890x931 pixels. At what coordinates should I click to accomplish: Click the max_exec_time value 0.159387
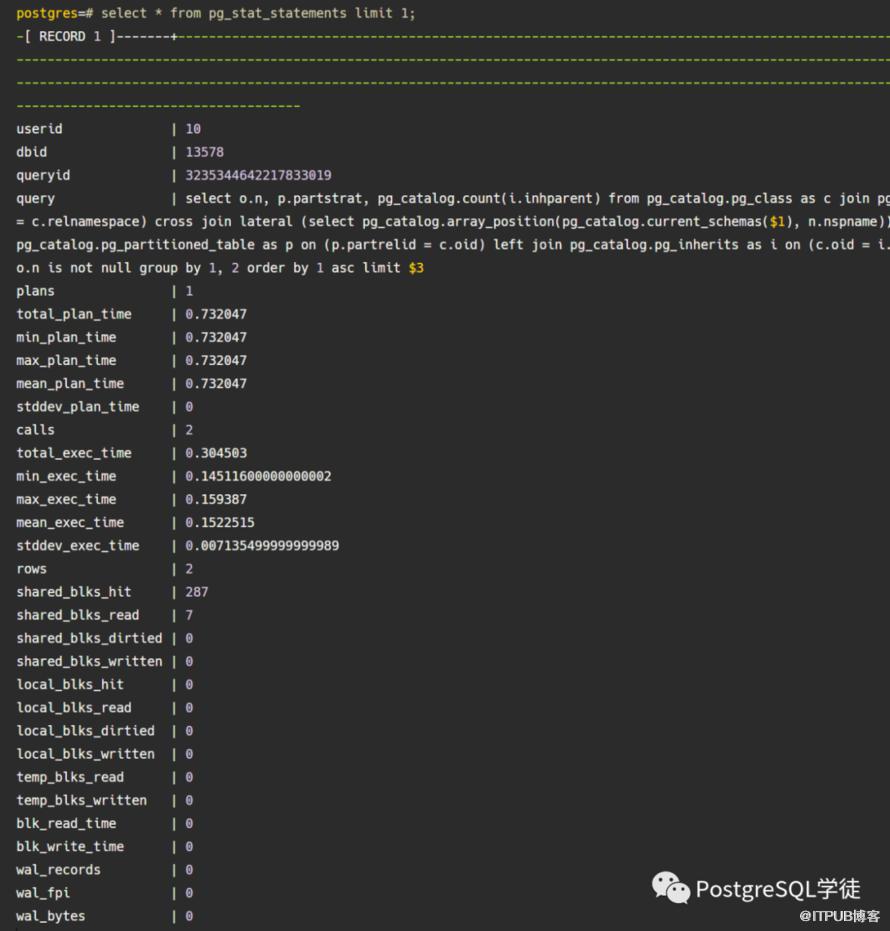click(x=216, y=499)
